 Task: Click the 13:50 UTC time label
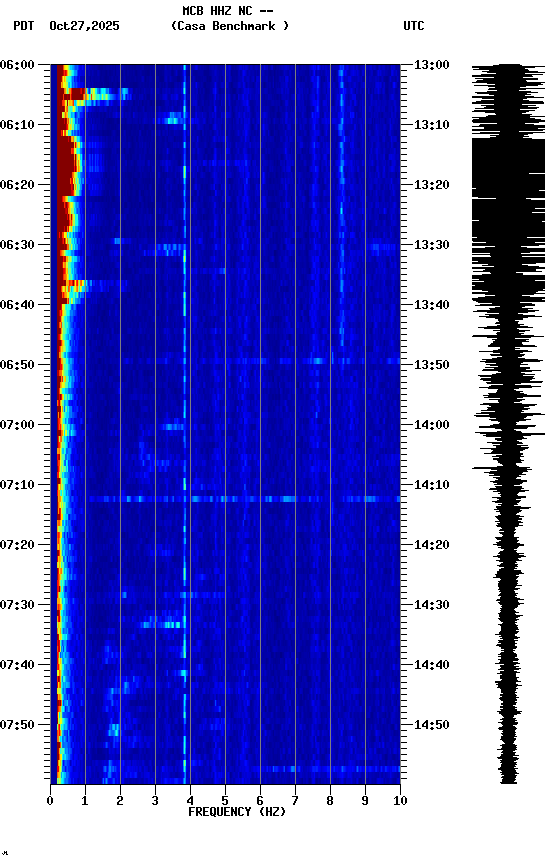click(x=432, y=365)
